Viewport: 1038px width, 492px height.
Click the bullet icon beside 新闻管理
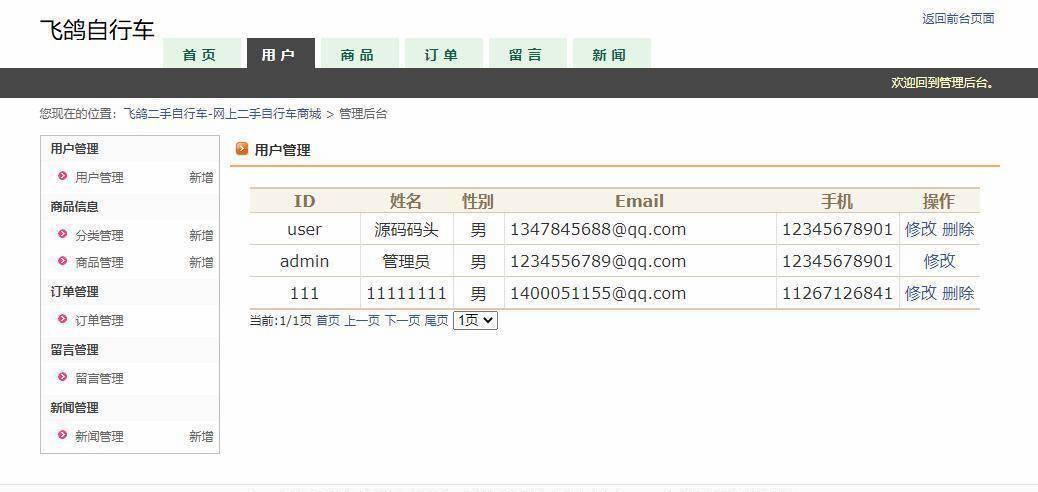point(63,436)
